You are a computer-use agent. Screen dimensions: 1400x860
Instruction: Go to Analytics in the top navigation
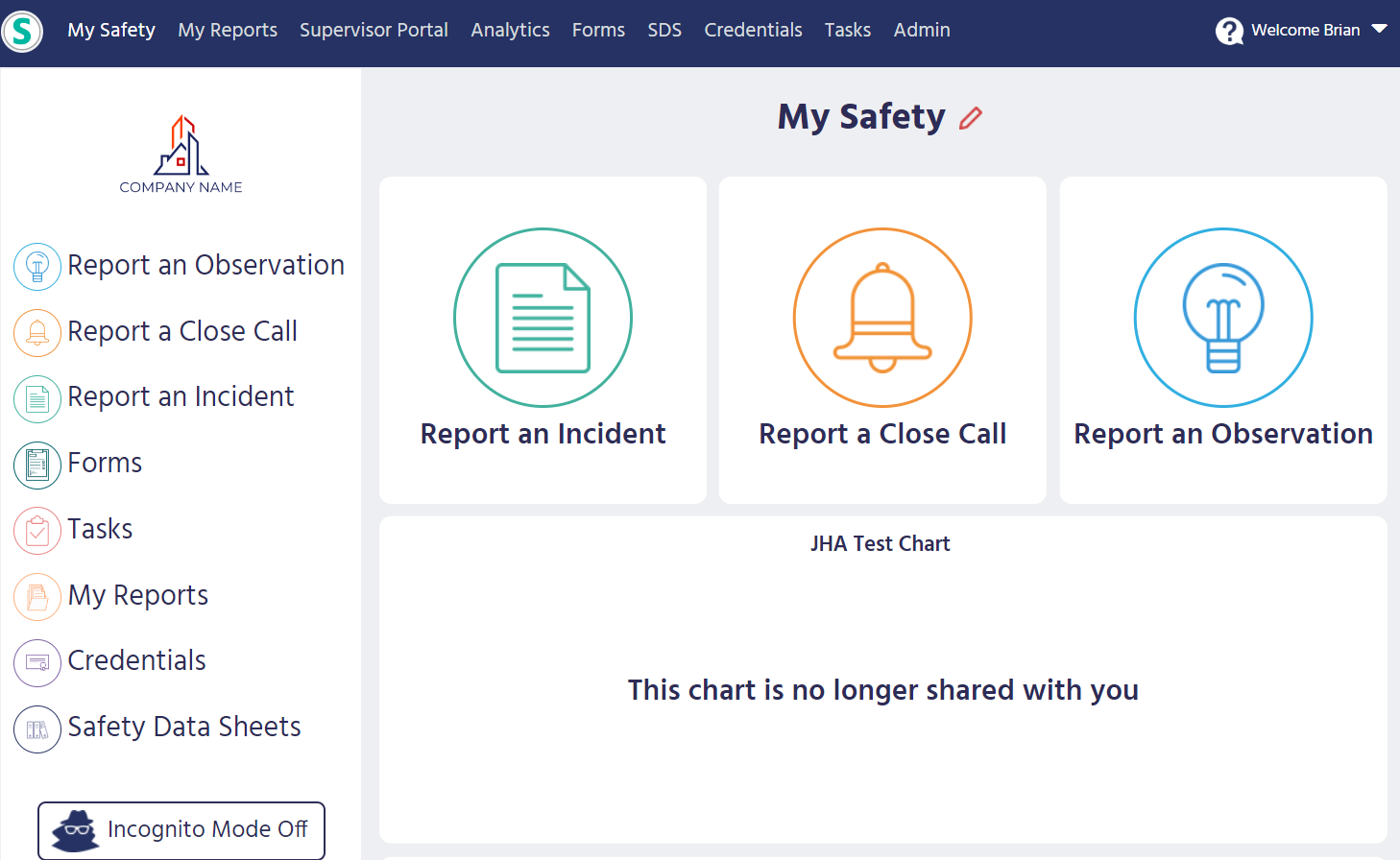(510, 30)
